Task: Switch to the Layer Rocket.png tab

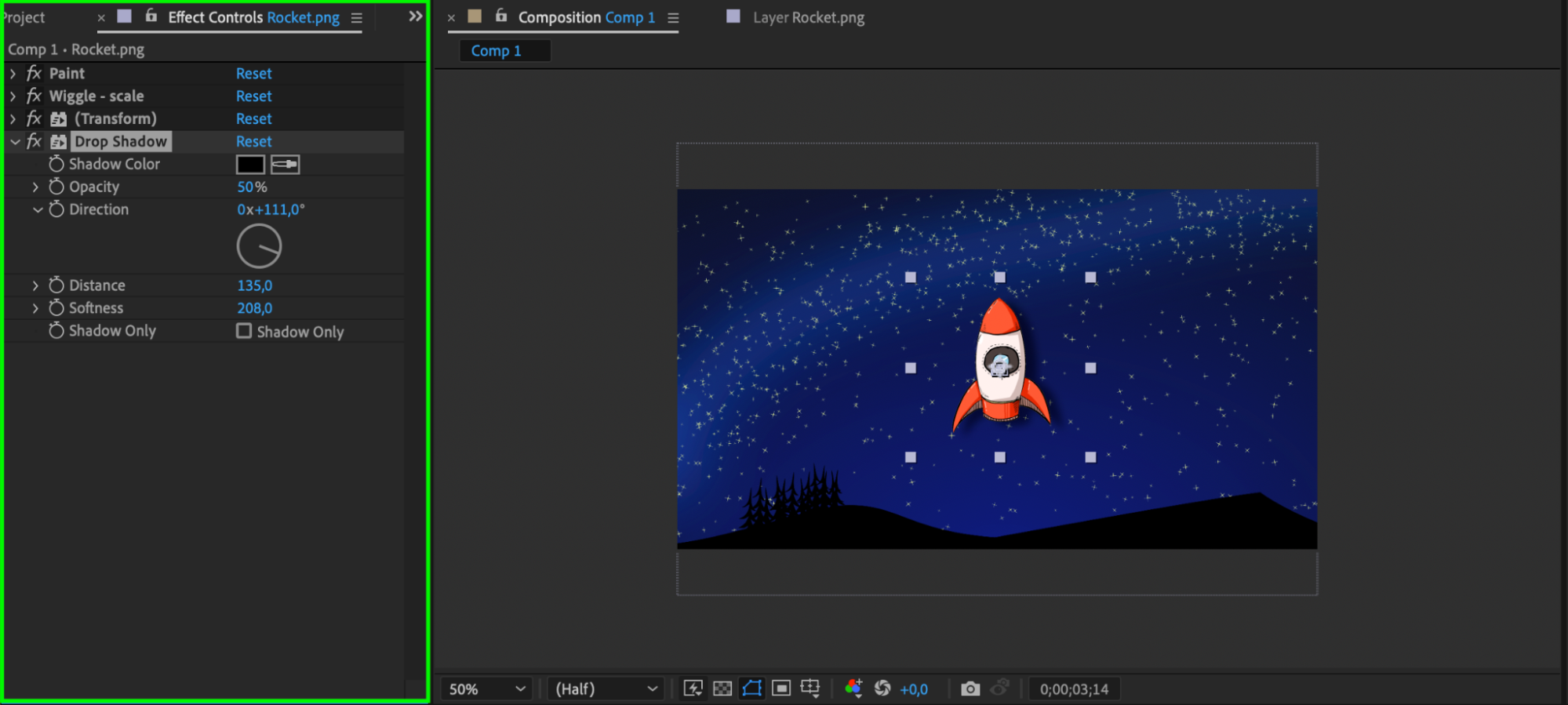Action: coord(808,17)
